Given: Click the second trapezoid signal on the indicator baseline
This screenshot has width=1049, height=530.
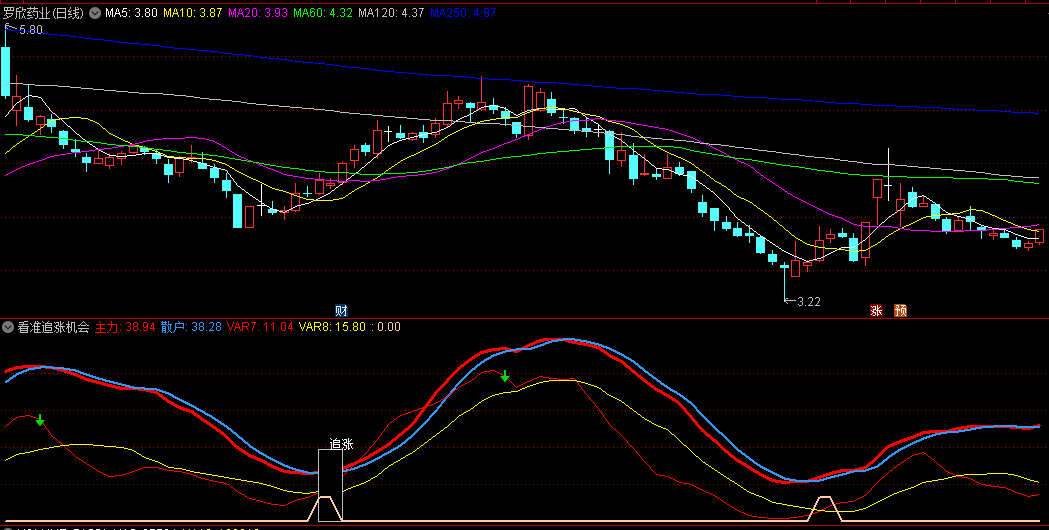Looking at the screenshot, I should point(825,508).
